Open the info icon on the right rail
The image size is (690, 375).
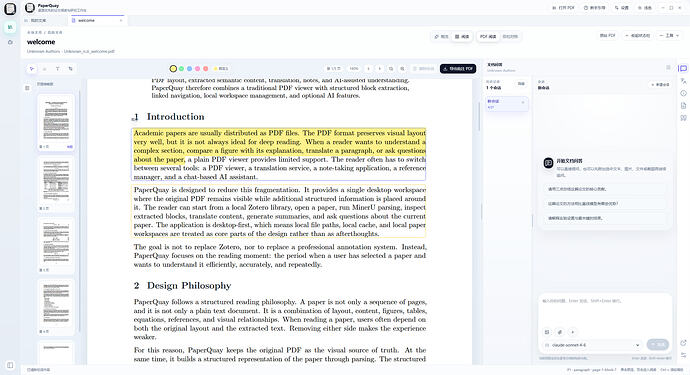(683, 93)
